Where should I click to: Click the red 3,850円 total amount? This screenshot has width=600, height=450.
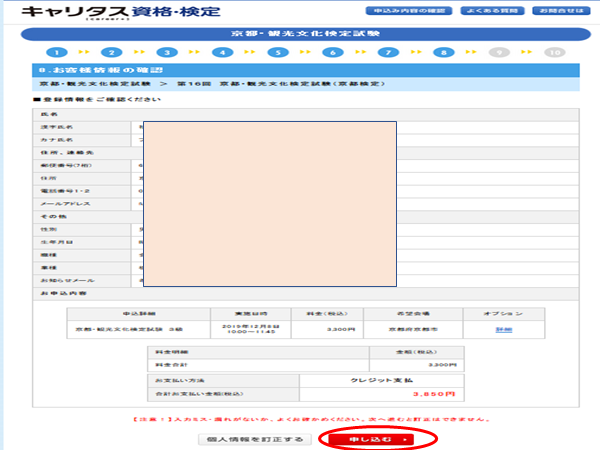(x=434, y=394)
